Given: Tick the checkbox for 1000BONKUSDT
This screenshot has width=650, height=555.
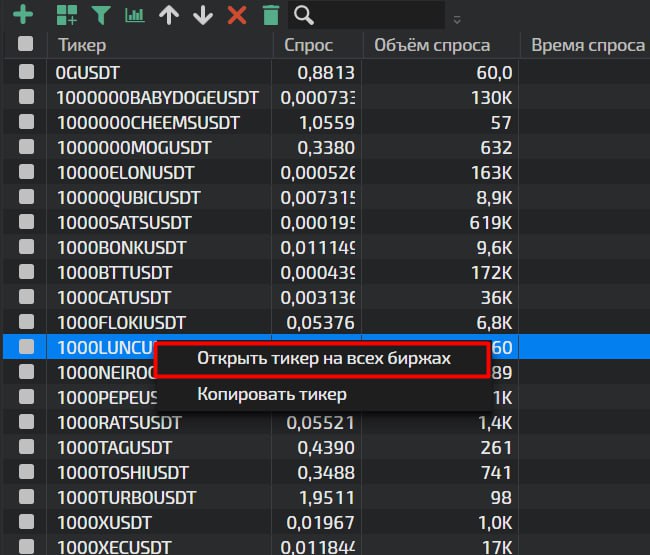Looking at the screenshot, I should (26, 247).
